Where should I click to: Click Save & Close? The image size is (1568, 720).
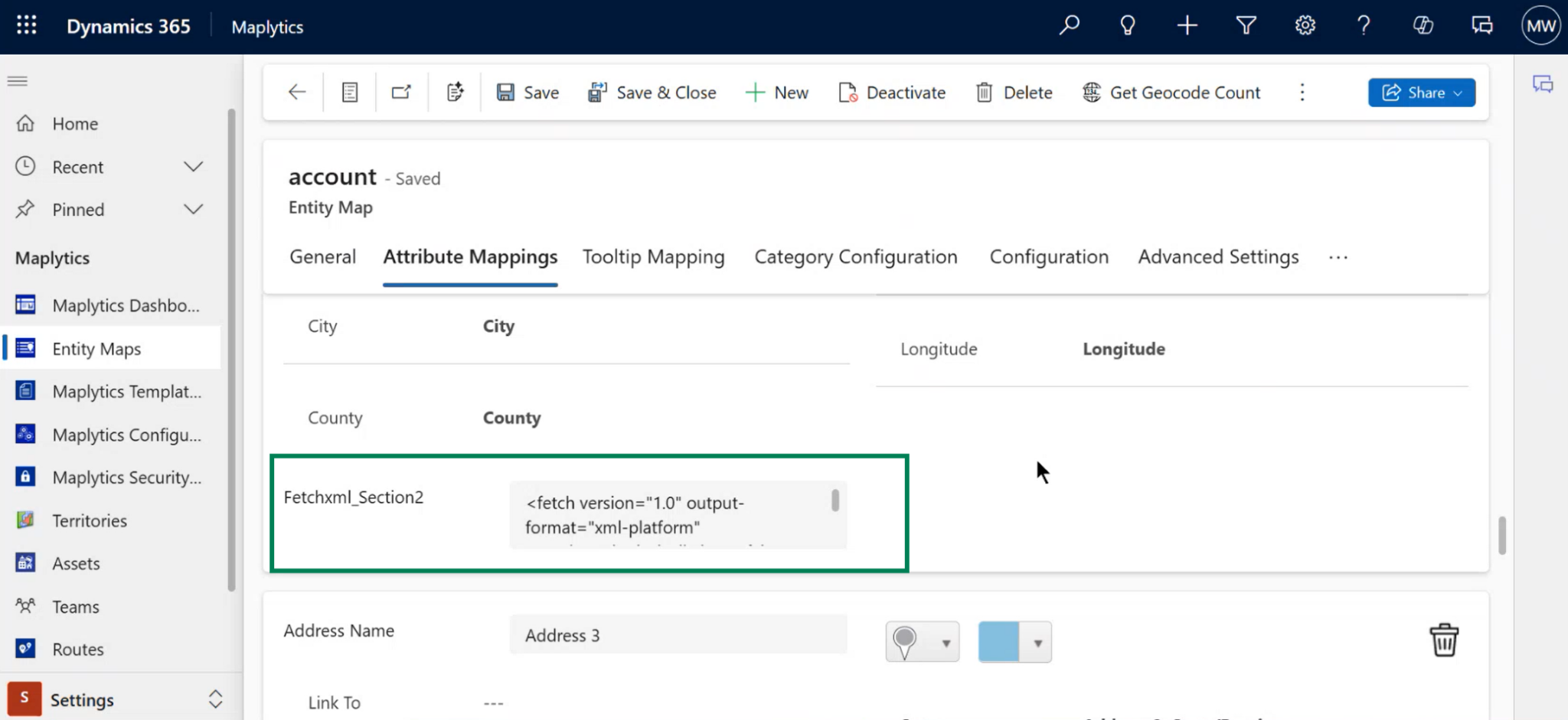pos(652,93)
